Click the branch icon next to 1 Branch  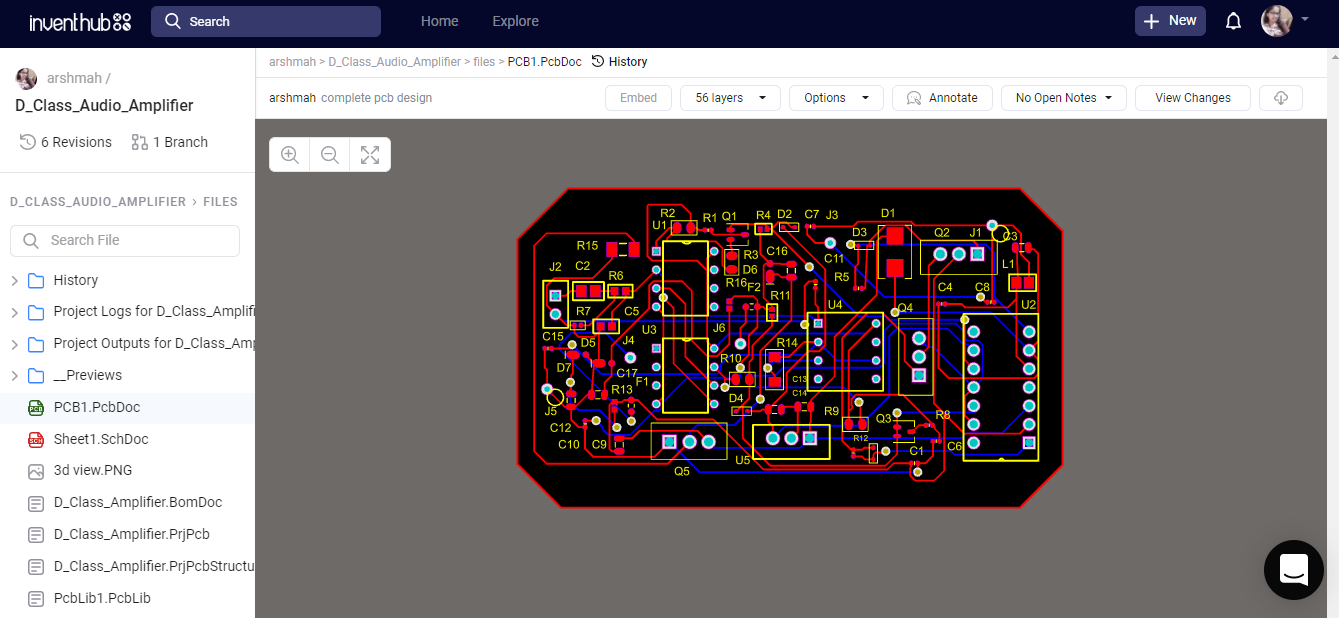[x=139, y=142]
